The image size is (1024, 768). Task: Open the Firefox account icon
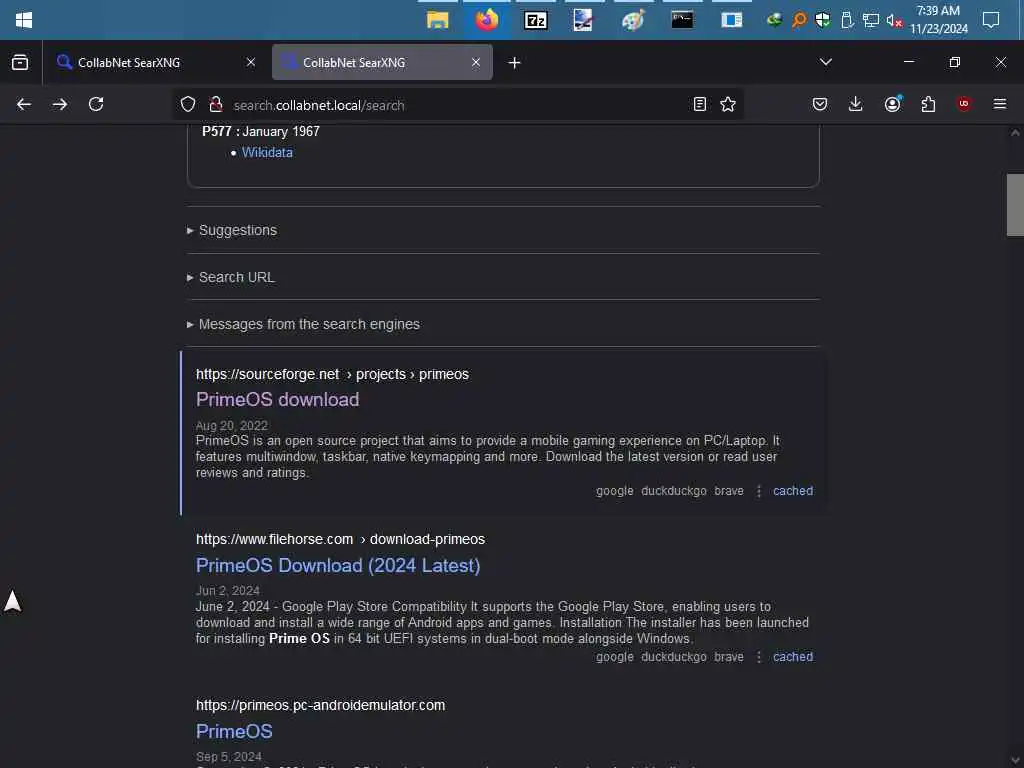tap(892, 104)
